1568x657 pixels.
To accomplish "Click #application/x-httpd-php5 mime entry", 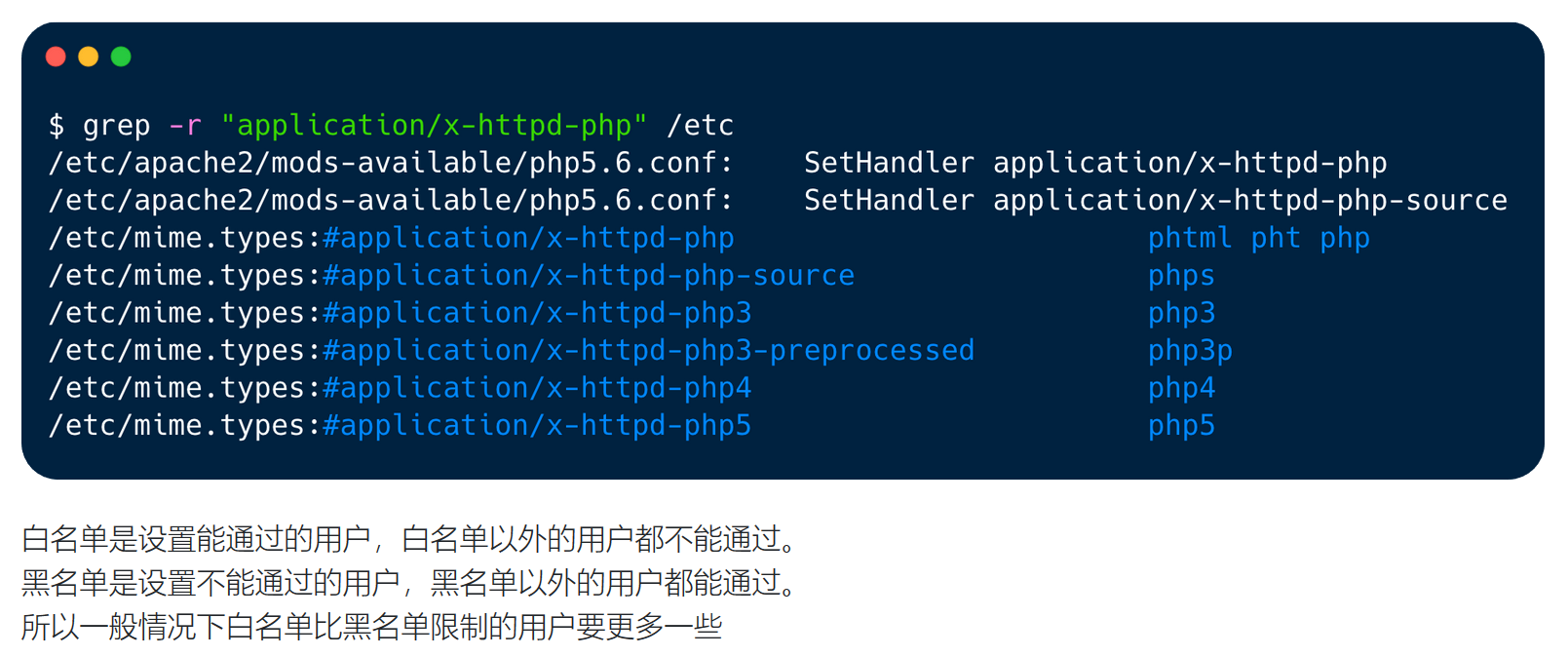I will [x=537, y=426].
